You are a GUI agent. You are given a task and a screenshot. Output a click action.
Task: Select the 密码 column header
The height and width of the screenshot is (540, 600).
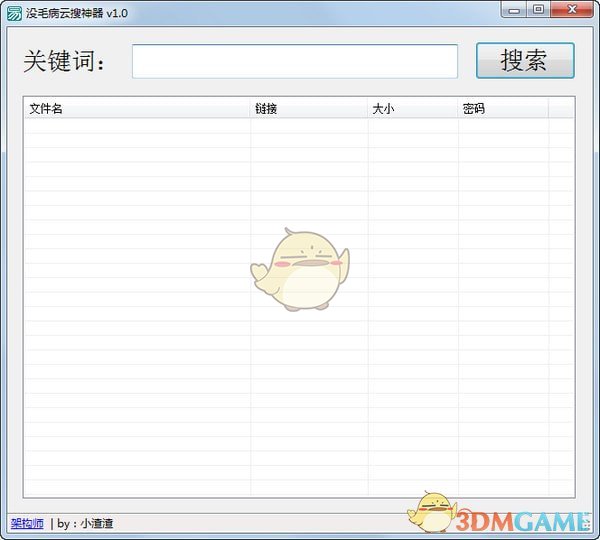[503, 109]
